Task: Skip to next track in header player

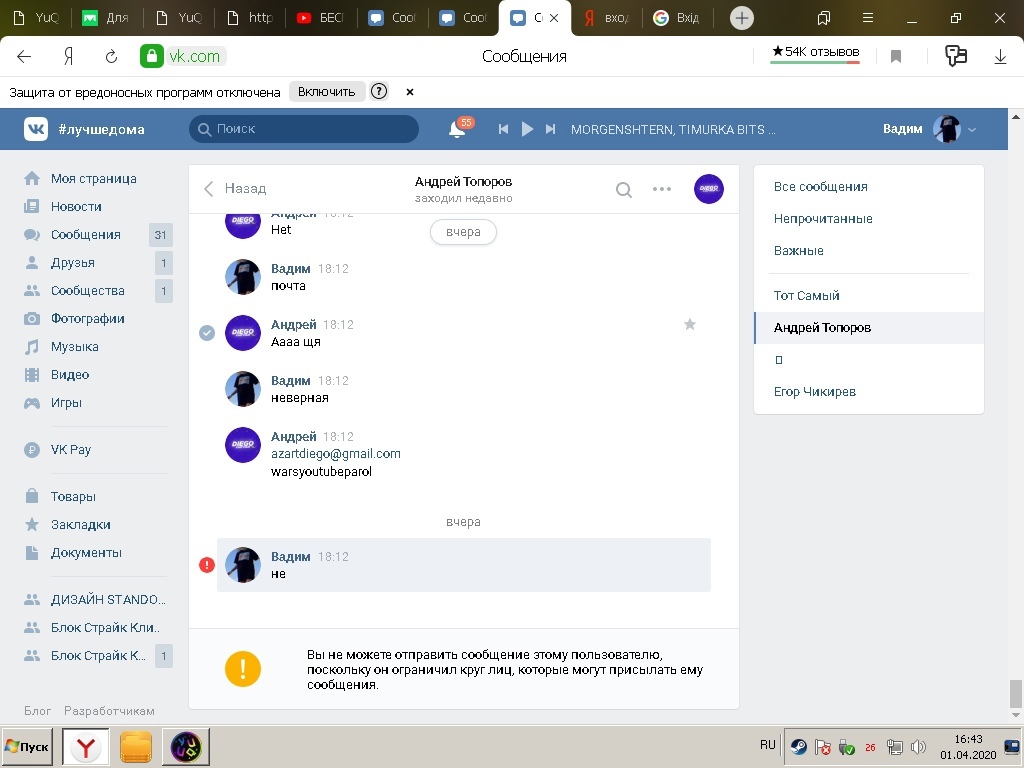Action: [x=550, y=129]
